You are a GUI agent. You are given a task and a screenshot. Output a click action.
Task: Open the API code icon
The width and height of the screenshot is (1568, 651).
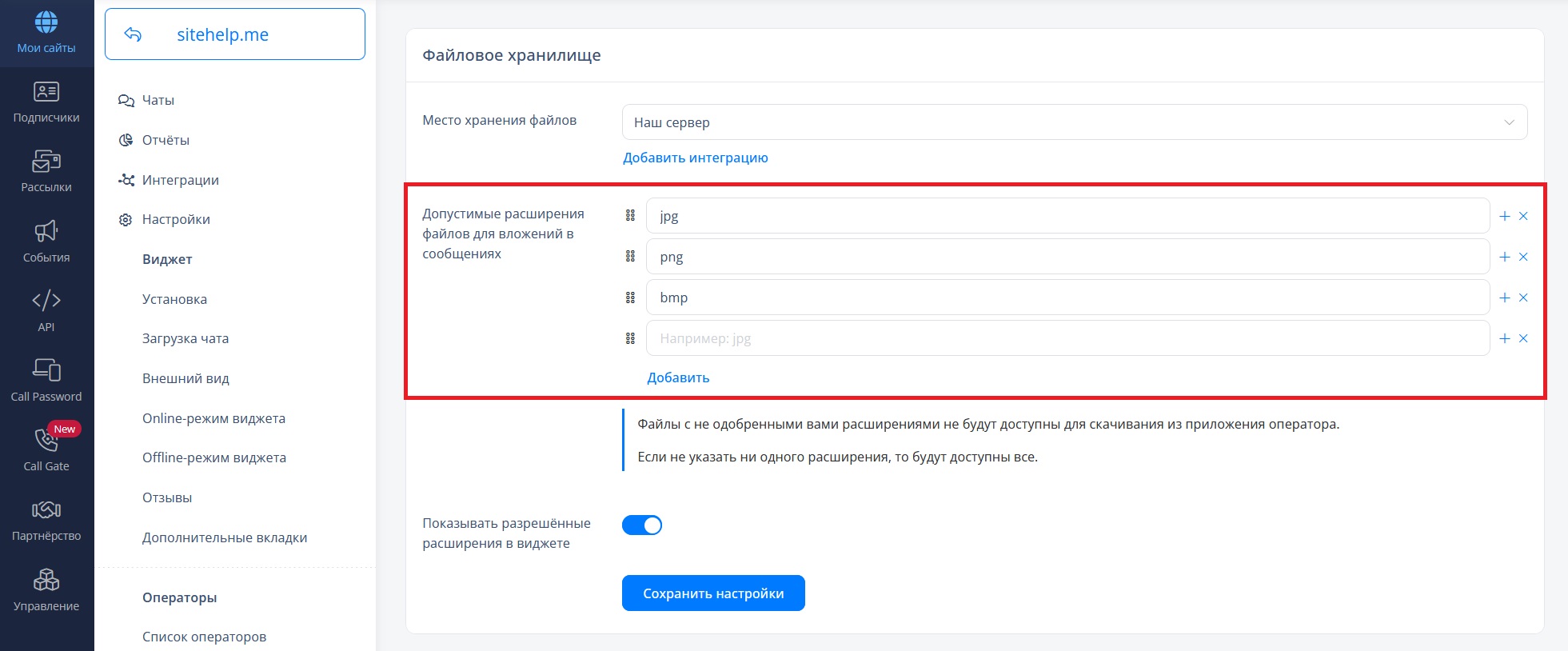[x=46, y=300]
